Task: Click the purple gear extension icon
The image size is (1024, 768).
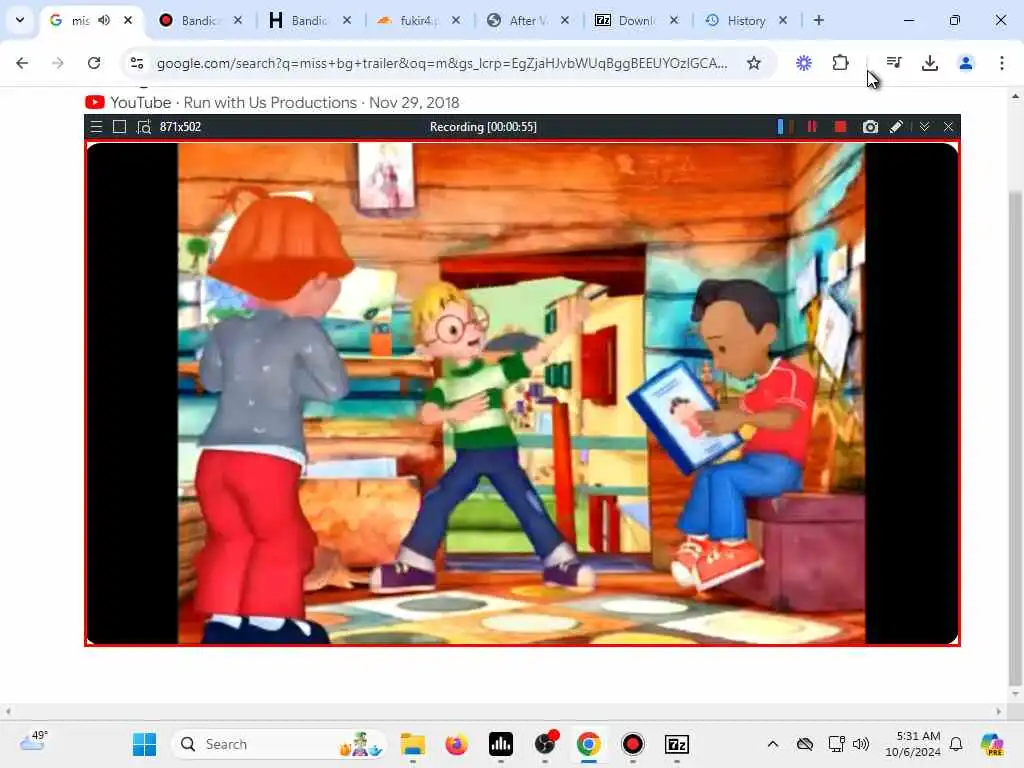Action: [804, 63]
